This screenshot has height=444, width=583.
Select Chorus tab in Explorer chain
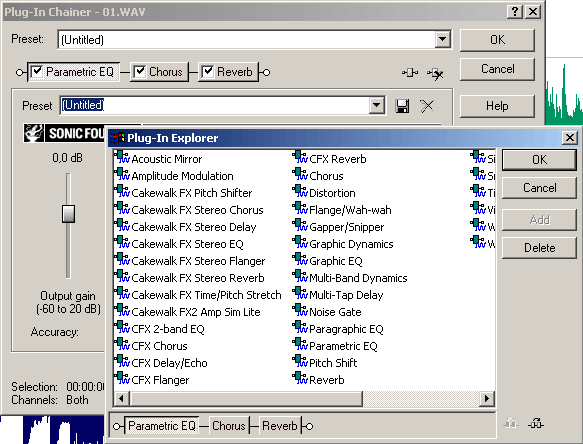229,426
